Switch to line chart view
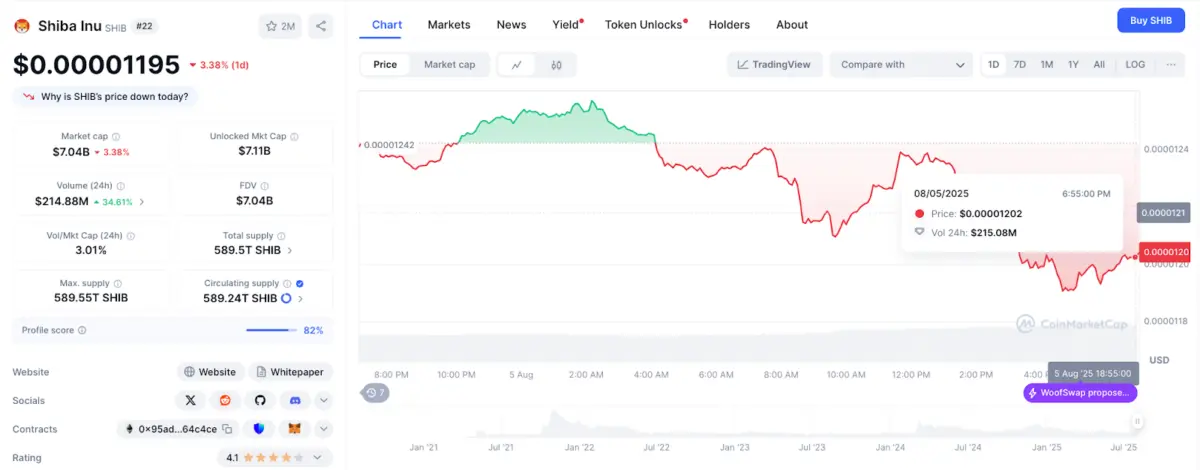This screenshot has height=470, width=1200. pos(517,65)
